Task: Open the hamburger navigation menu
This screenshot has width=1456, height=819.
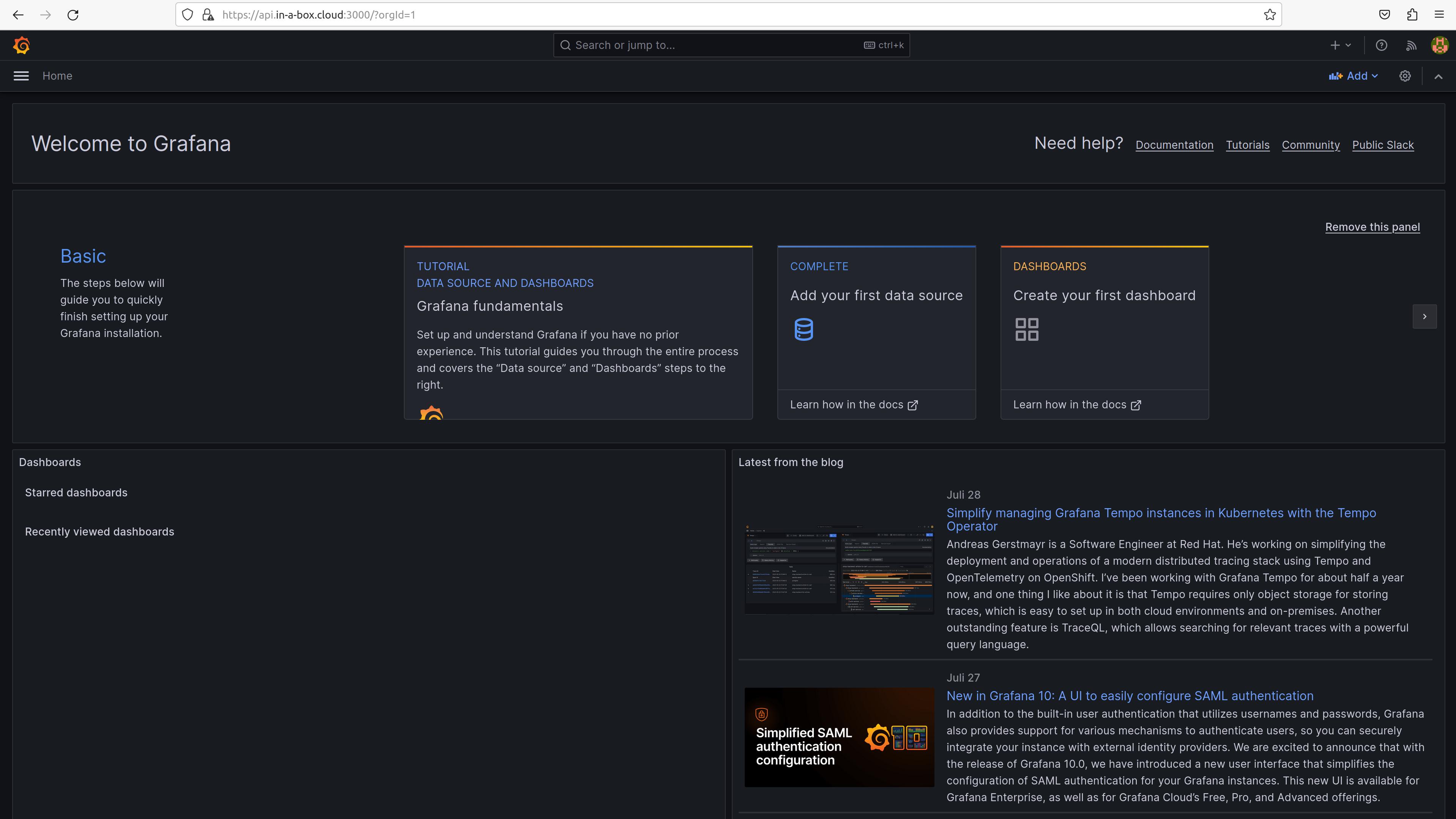Action: coord(21,76)
